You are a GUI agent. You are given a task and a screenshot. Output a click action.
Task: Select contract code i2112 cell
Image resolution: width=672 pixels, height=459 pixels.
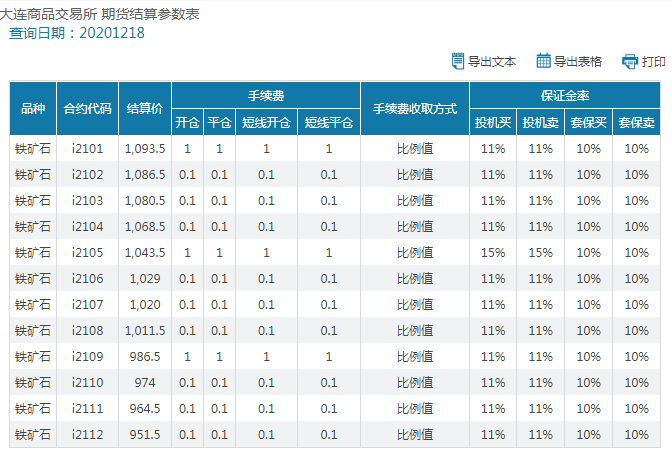[87, 435]
